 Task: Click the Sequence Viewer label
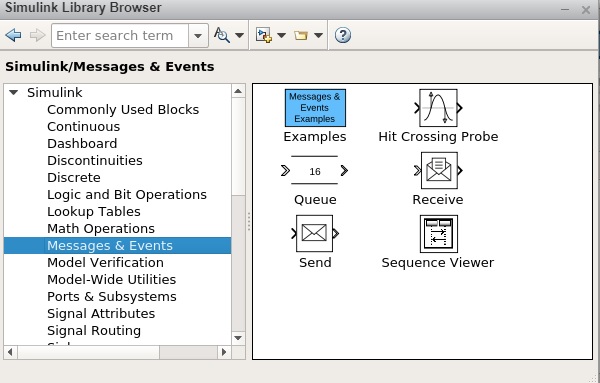tap(438, 262)
